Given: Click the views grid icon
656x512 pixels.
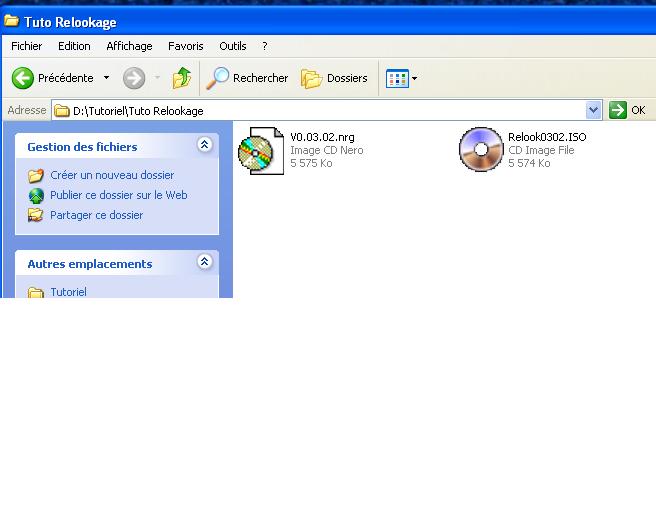Looking at the screenshot, I should point(397,78).
